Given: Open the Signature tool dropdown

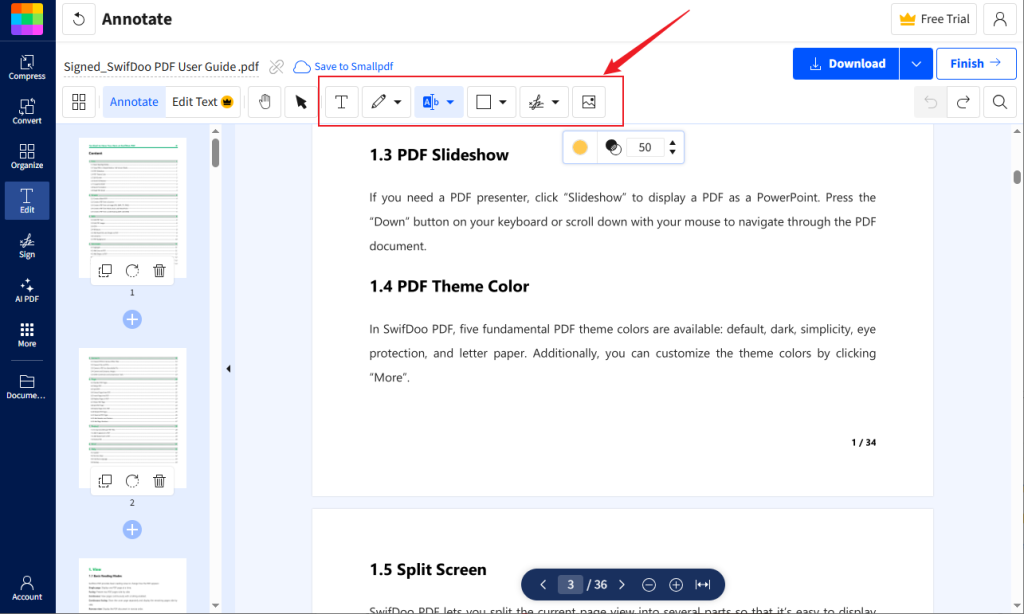Looking at the screenshot, I should tap(556, 101).
